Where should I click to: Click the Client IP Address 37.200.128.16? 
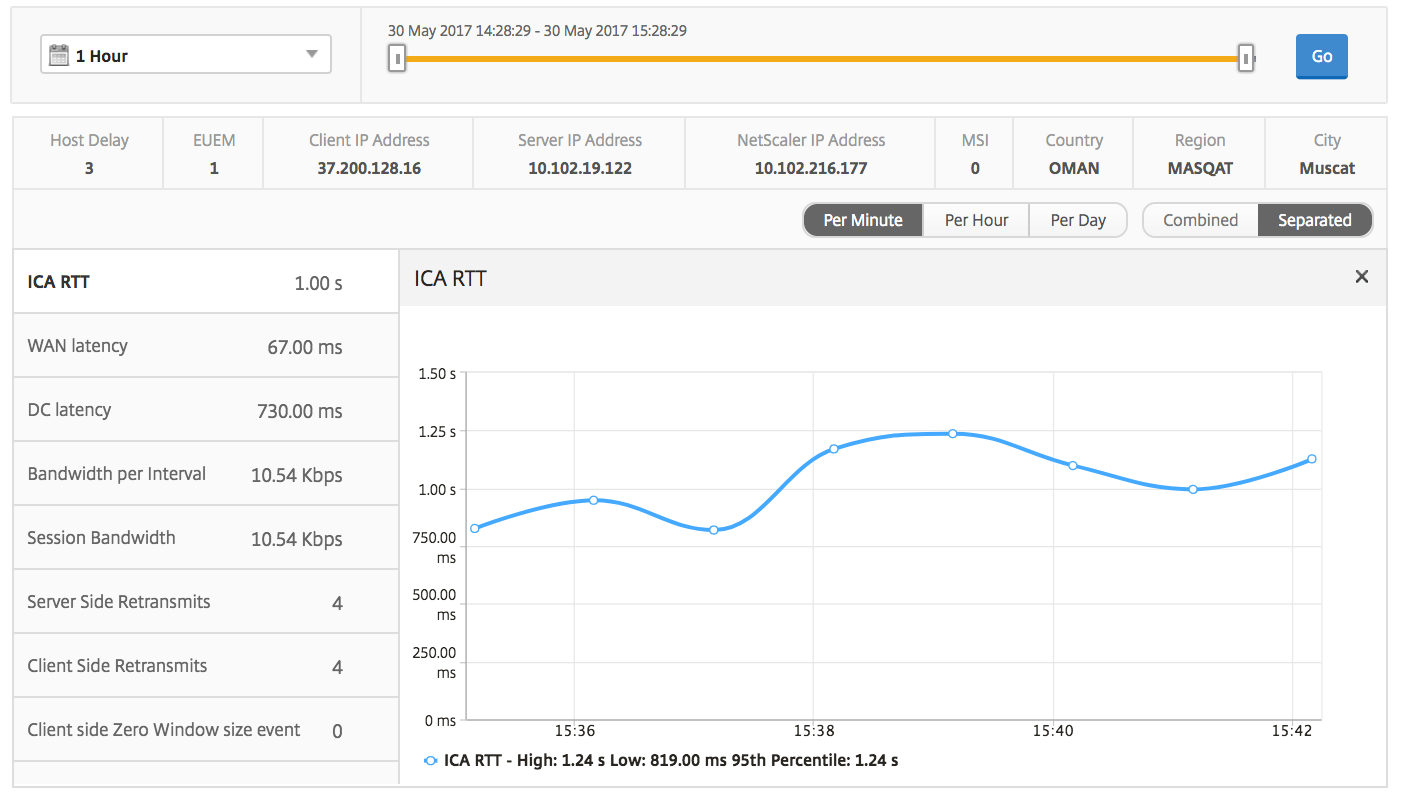(369, 168)
